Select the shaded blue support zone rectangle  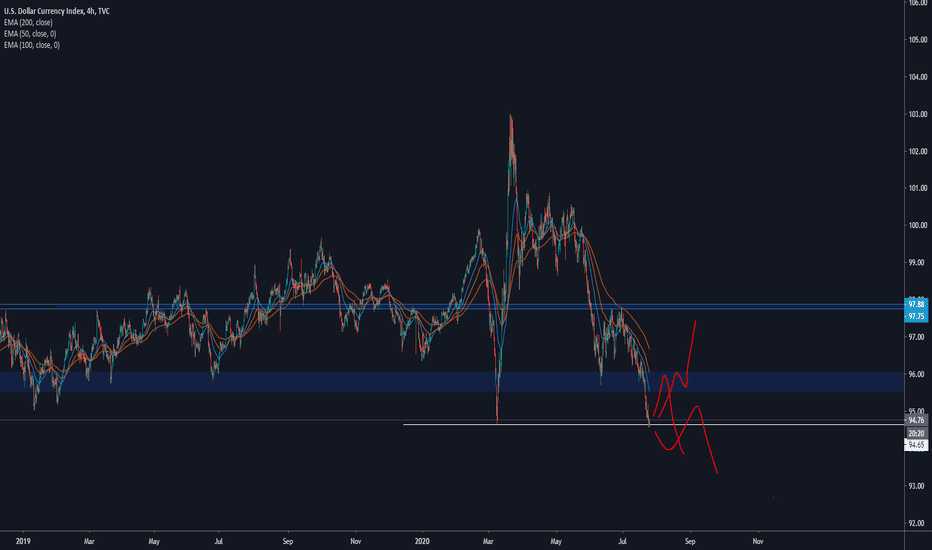tap(452, 382)
